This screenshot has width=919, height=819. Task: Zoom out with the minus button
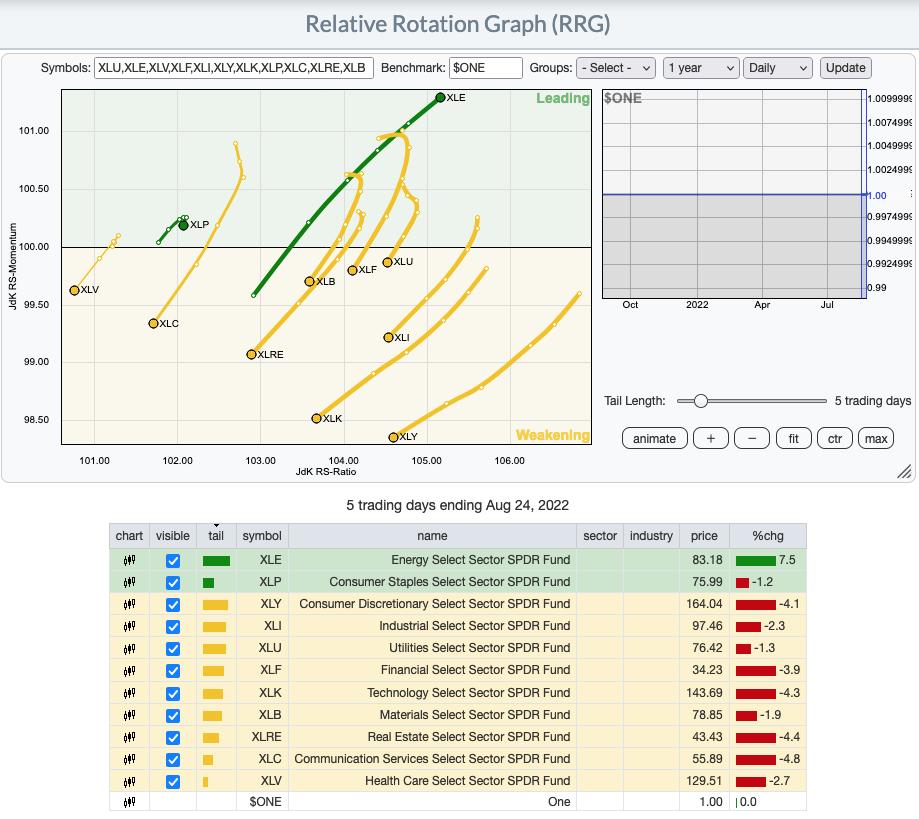[x=752, y=439]
